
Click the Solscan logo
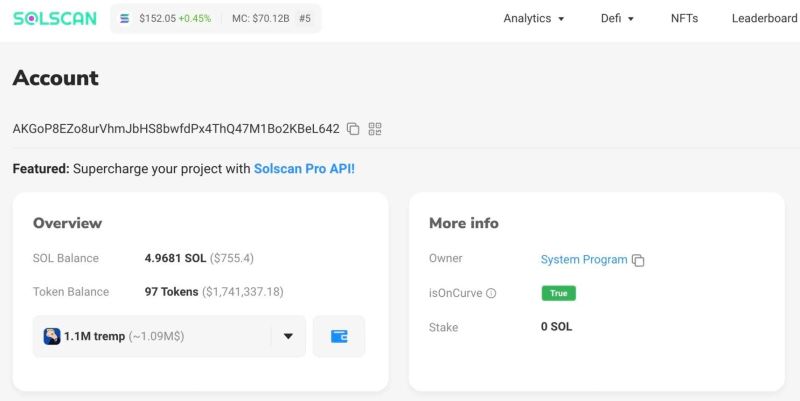pos(54,18)
